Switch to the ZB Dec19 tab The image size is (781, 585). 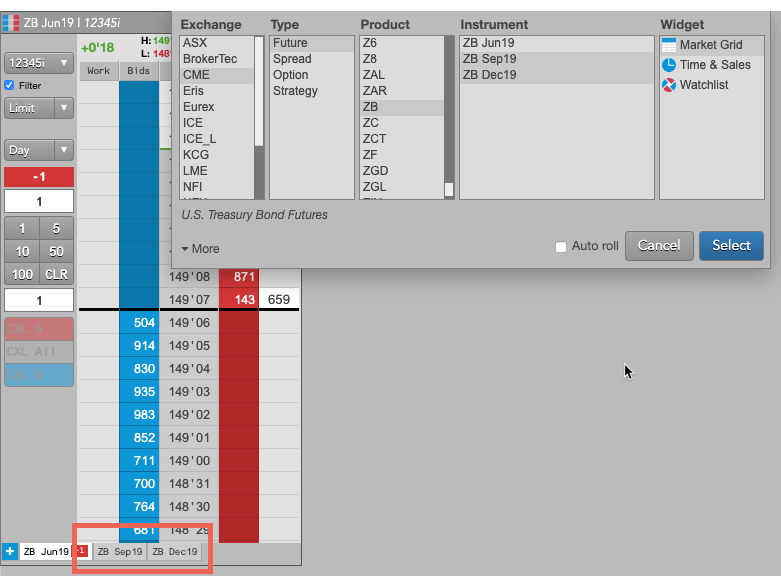click(175, 552)
